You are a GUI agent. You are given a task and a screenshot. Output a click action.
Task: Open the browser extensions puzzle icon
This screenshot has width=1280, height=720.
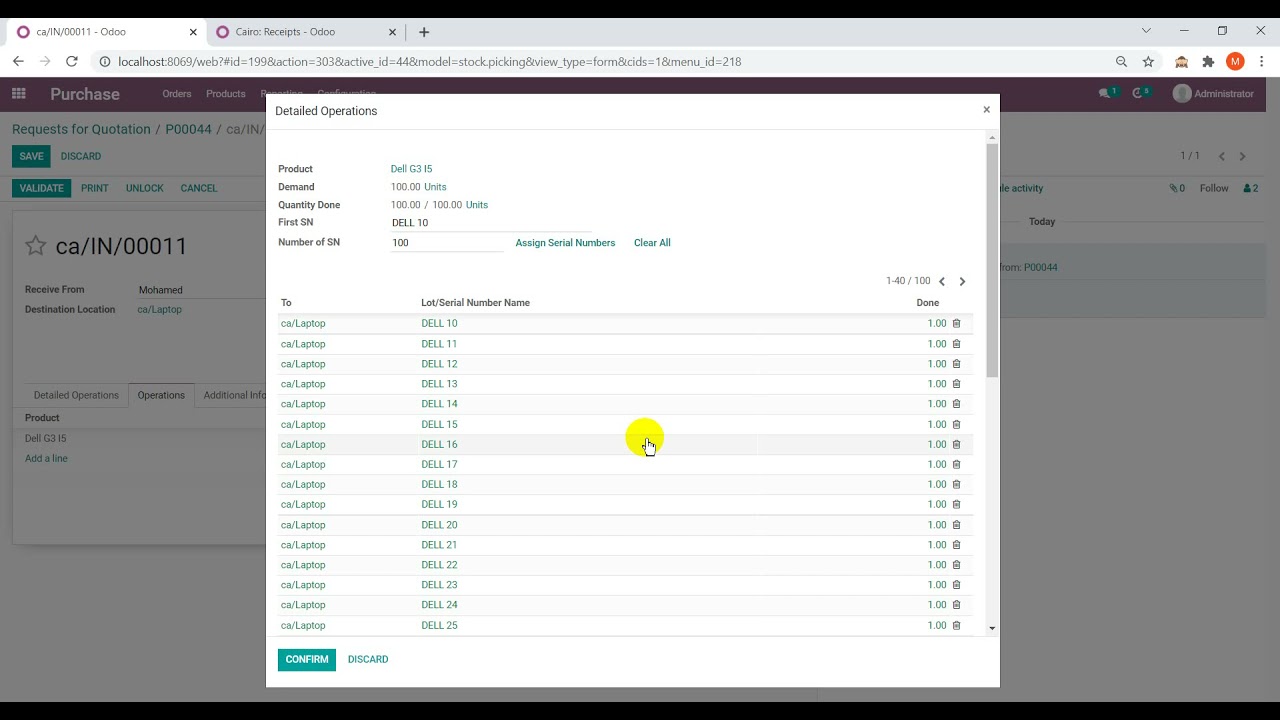[x=1208, y=62]
